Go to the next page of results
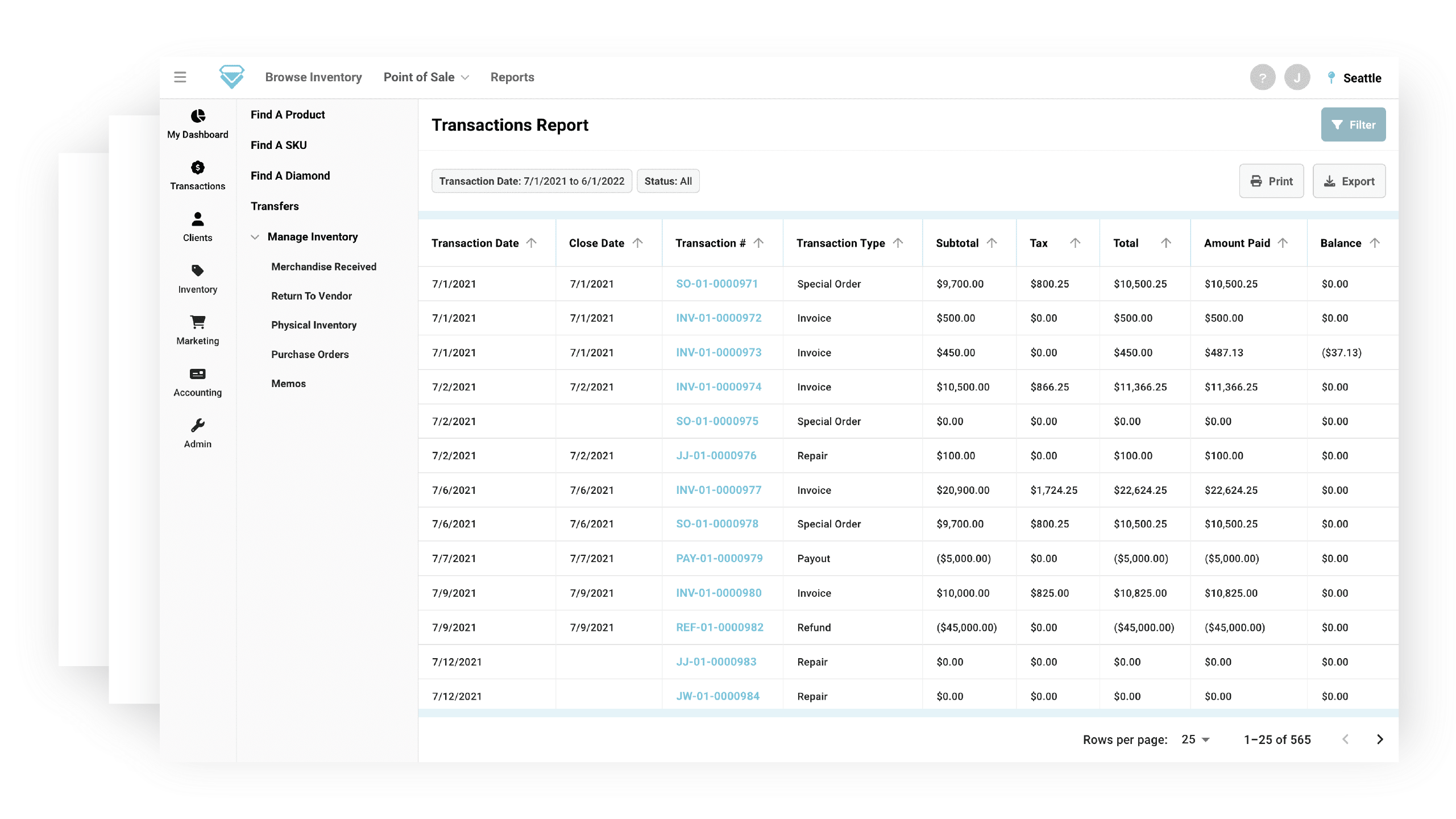The height and width of the screenshot is (819, 1456). pyautogui.click(x=1380, y=739)
